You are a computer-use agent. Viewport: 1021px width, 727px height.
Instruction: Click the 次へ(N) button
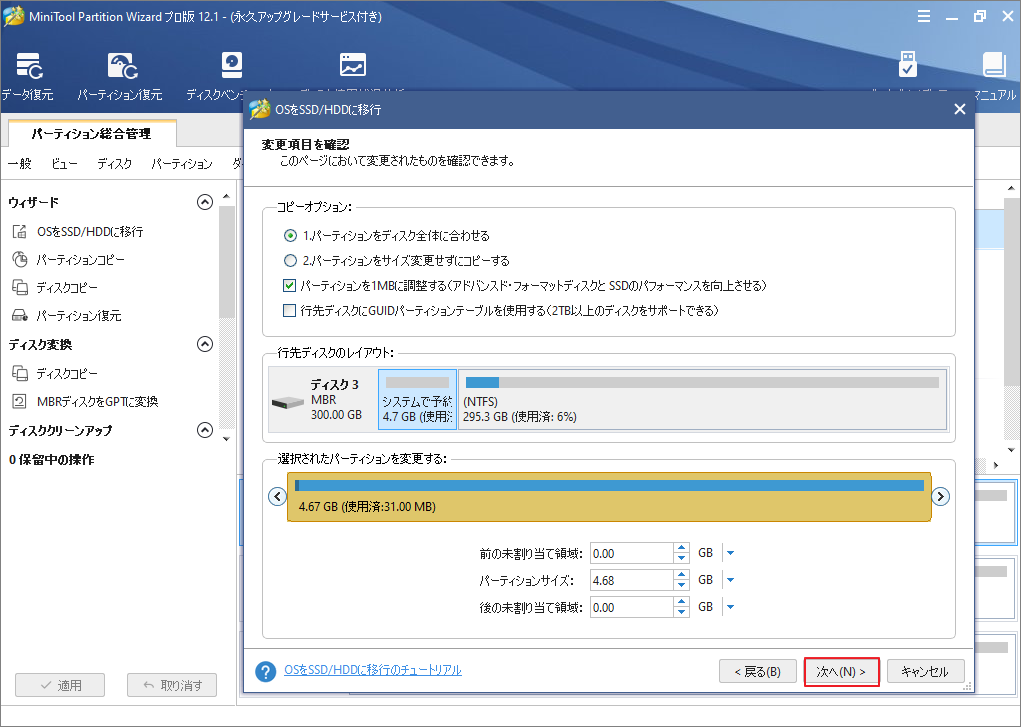(x=840, y=671)
